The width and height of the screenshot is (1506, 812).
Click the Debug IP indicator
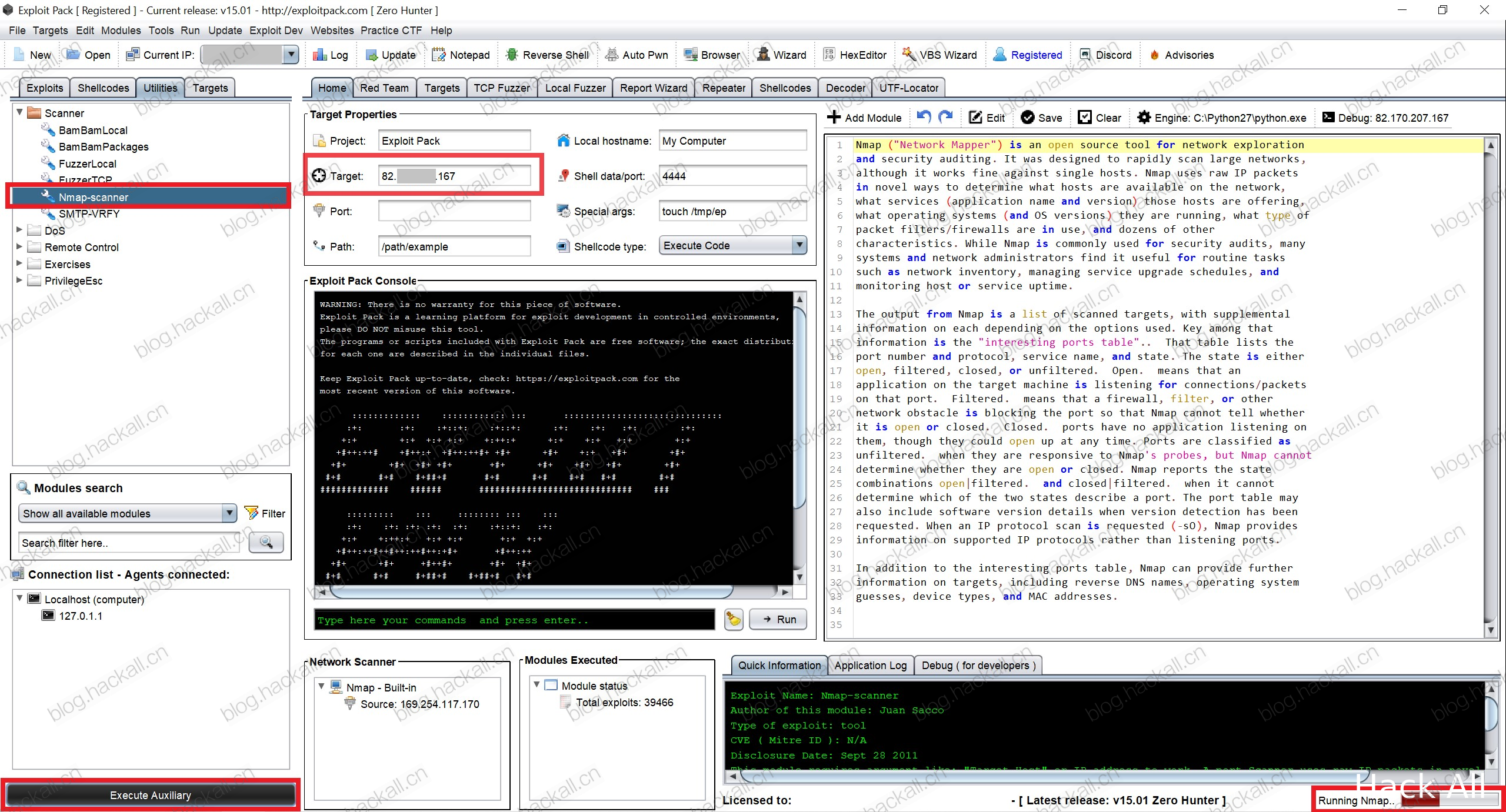1385,118
